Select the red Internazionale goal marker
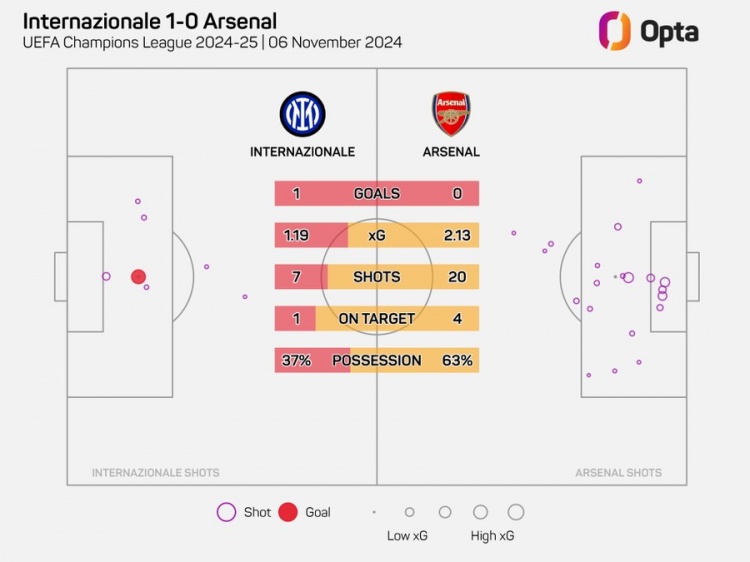The image size is (750, 562). coord(138,276)
